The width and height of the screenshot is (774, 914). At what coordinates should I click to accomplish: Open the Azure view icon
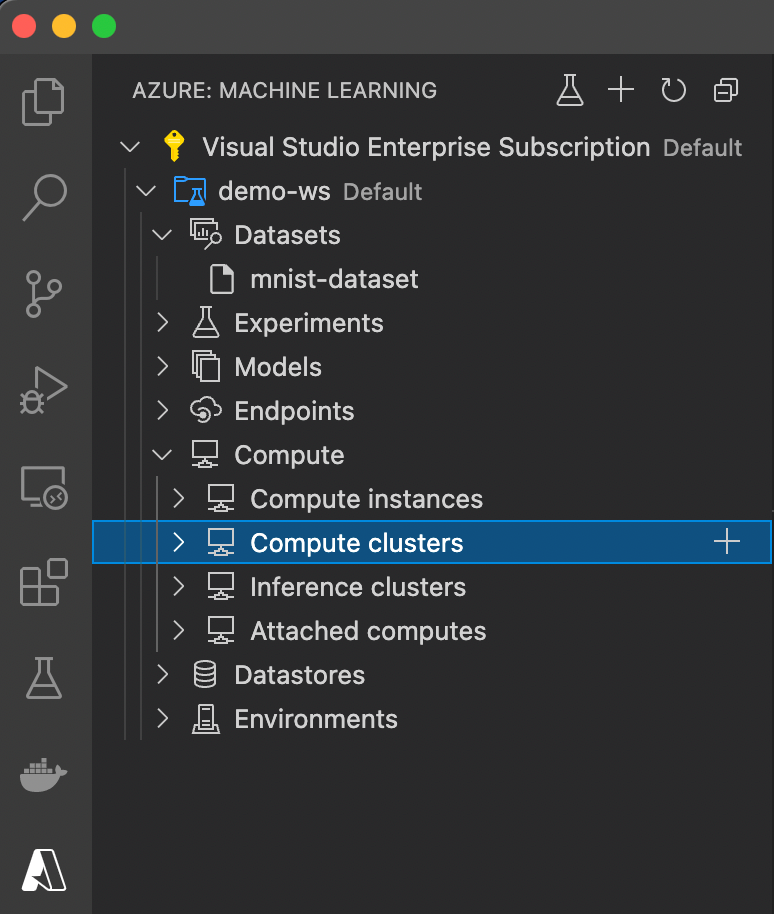[x=44, y=870]
